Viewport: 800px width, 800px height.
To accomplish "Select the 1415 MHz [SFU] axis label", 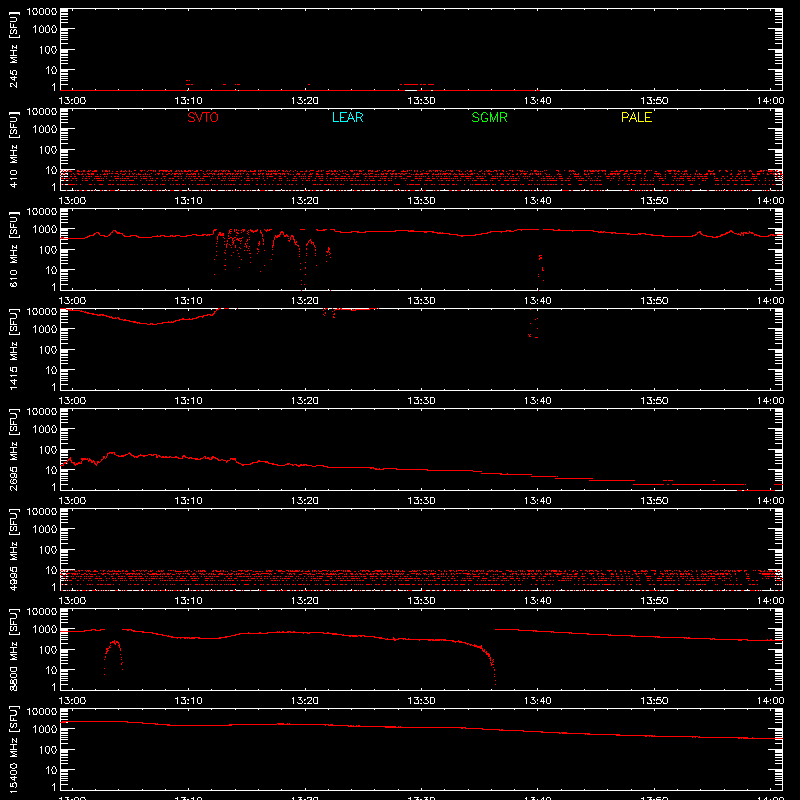I will (x=13, y=350).
